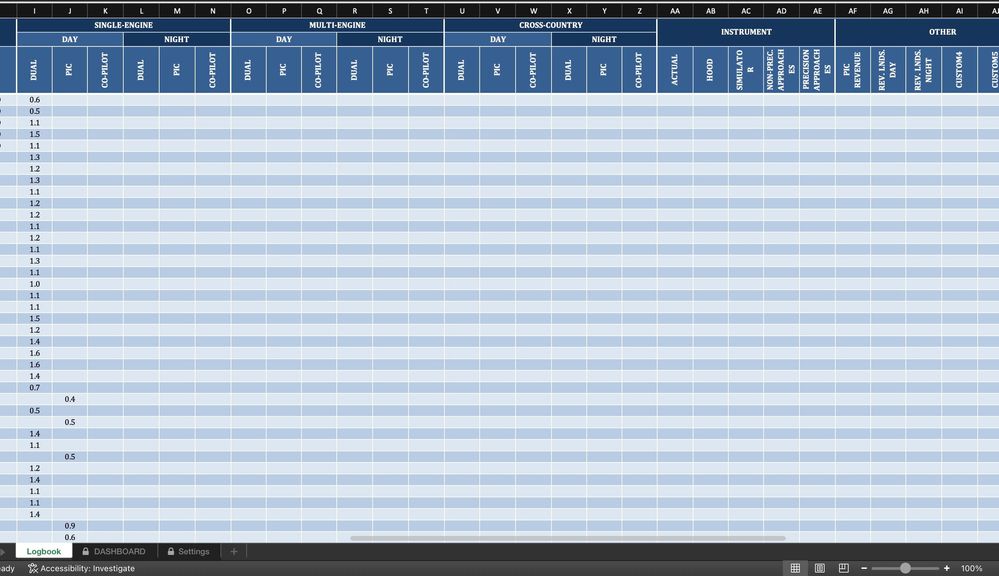Open the Settings sheet tab
Viewport: 999px width, 576px height.
[x=189, y=551]
